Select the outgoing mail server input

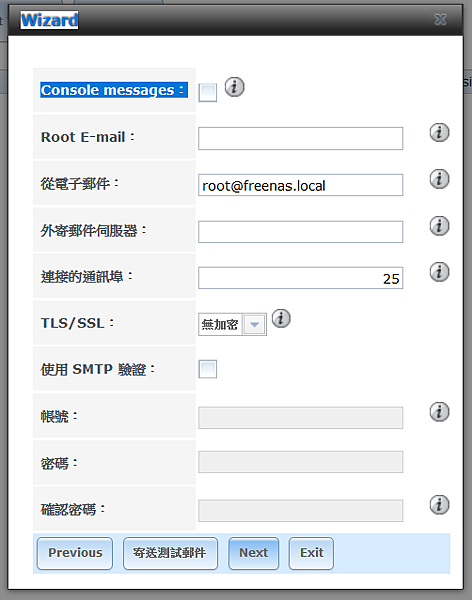(x=301, y=232)
